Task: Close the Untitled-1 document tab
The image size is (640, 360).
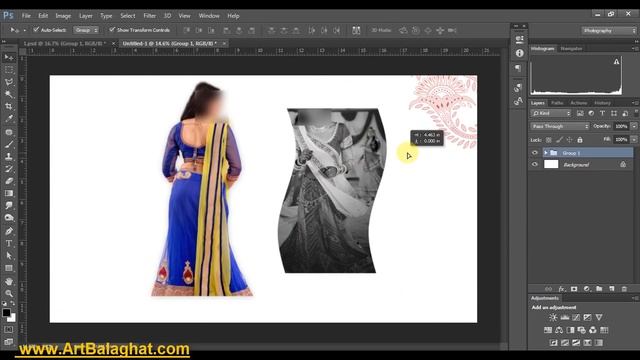Action: coord(224,43)
